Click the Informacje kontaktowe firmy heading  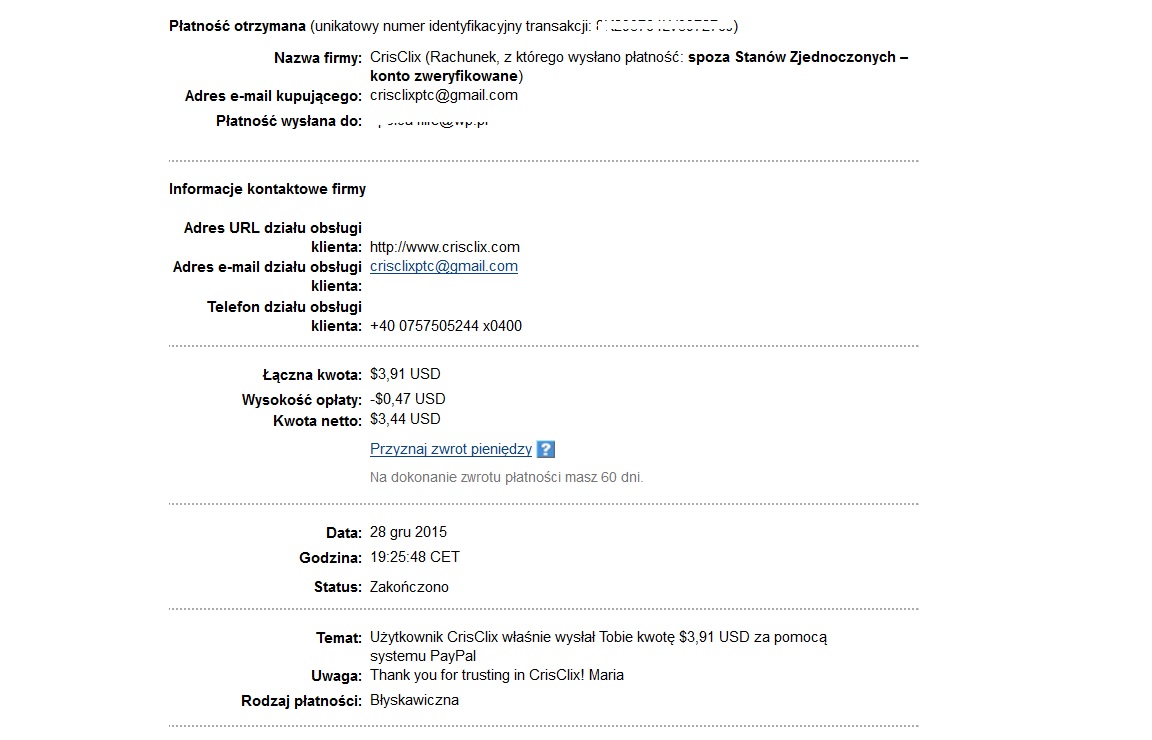(267, 189)
